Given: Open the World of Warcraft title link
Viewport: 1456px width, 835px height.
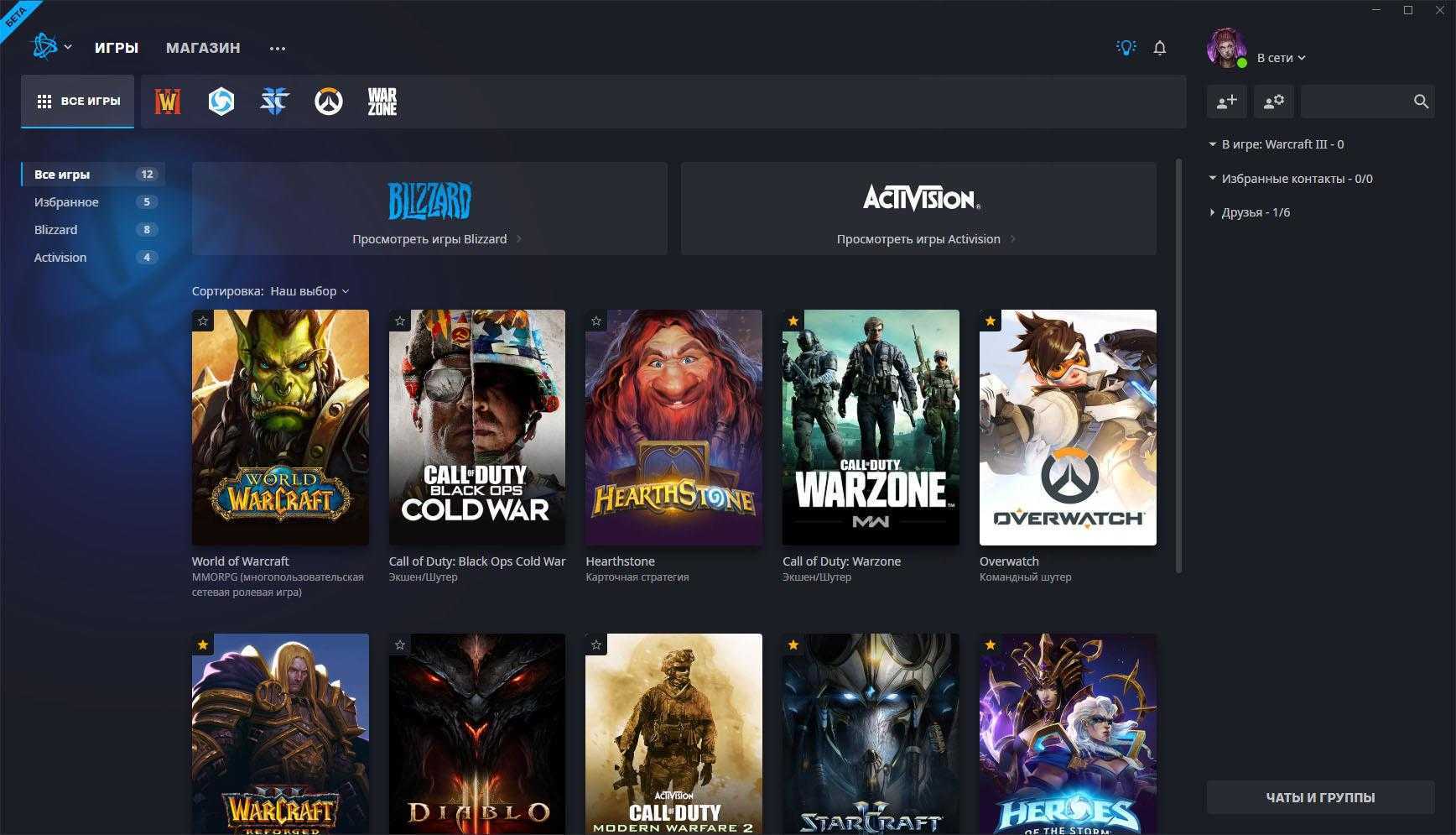Looking at the screenshot, I should tap(240, 561).
